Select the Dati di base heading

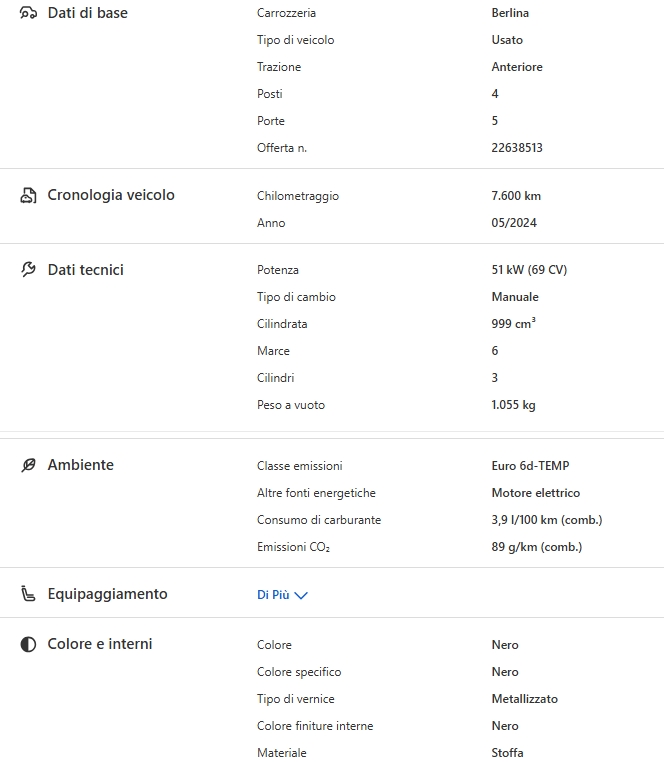coord(88,13)
